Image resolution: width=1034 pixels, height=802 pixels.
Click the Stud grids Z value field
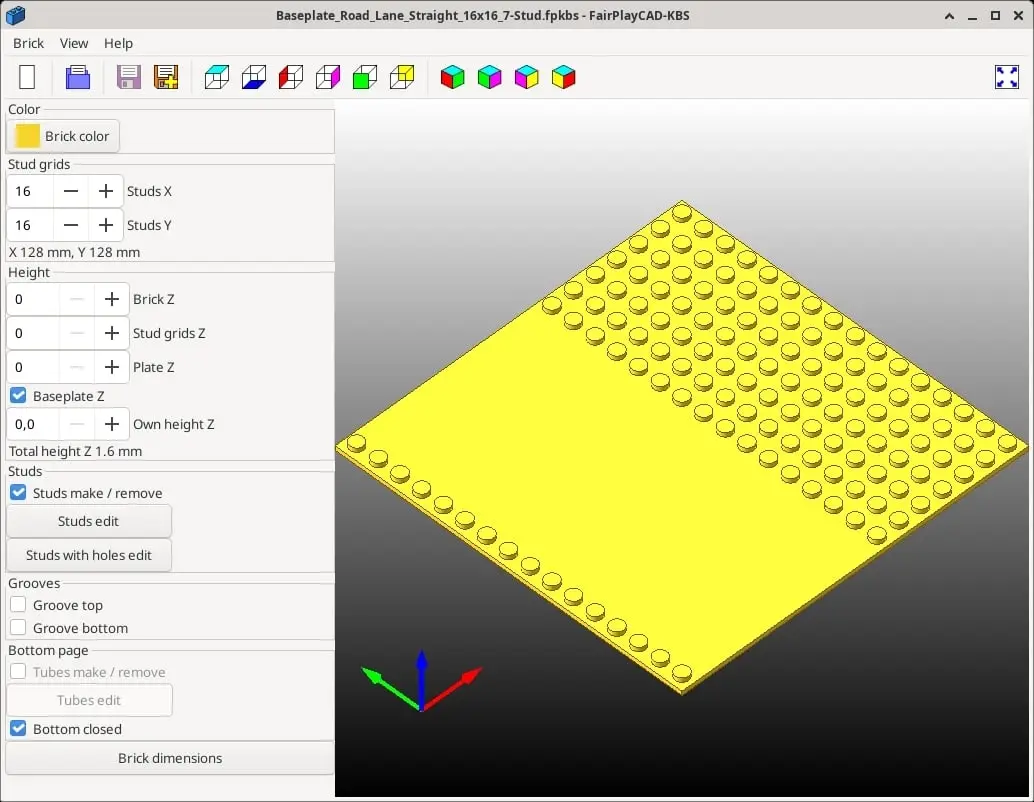point(33,333)
